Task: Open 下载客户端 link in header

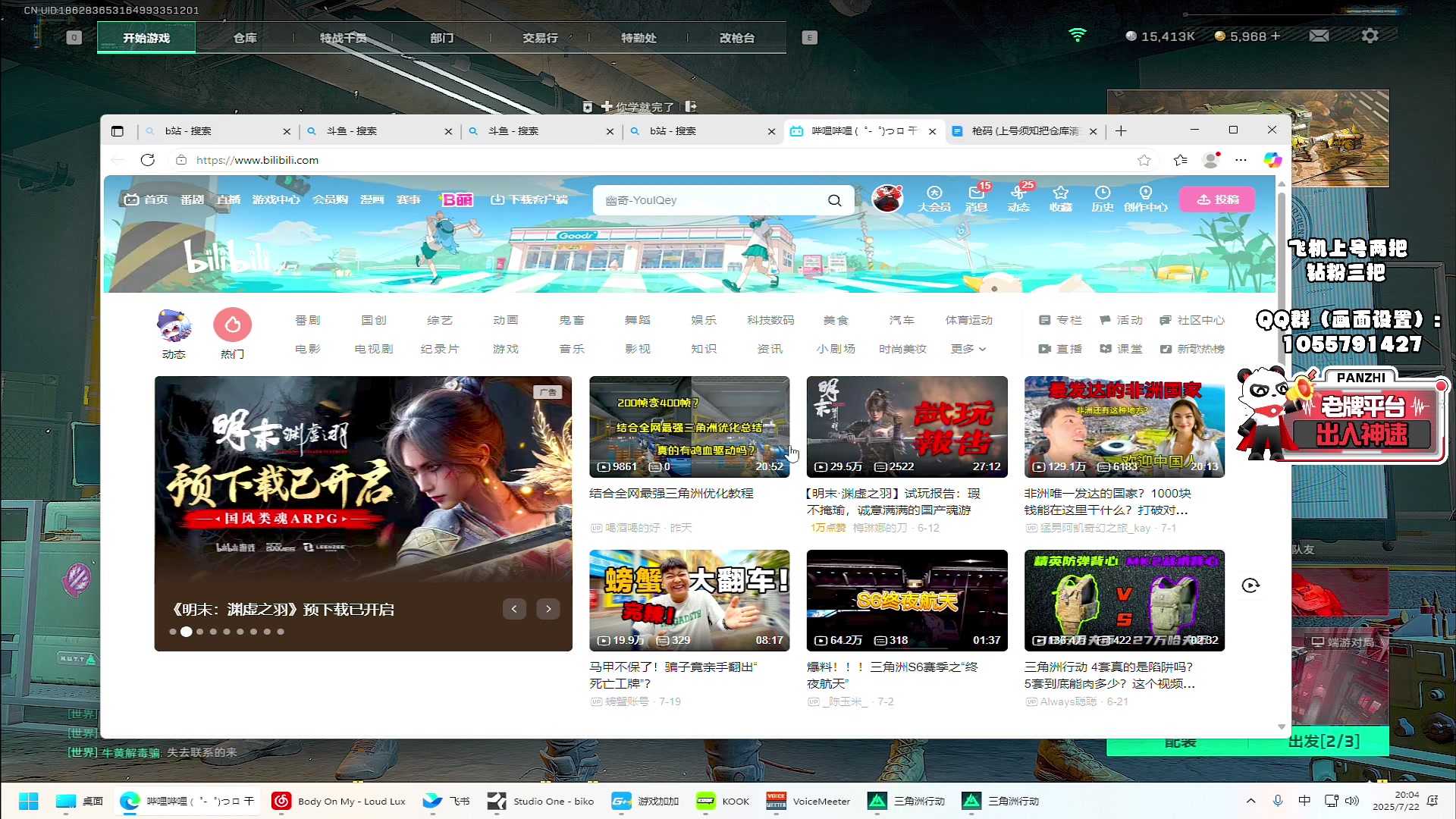Action: (529, 199)
